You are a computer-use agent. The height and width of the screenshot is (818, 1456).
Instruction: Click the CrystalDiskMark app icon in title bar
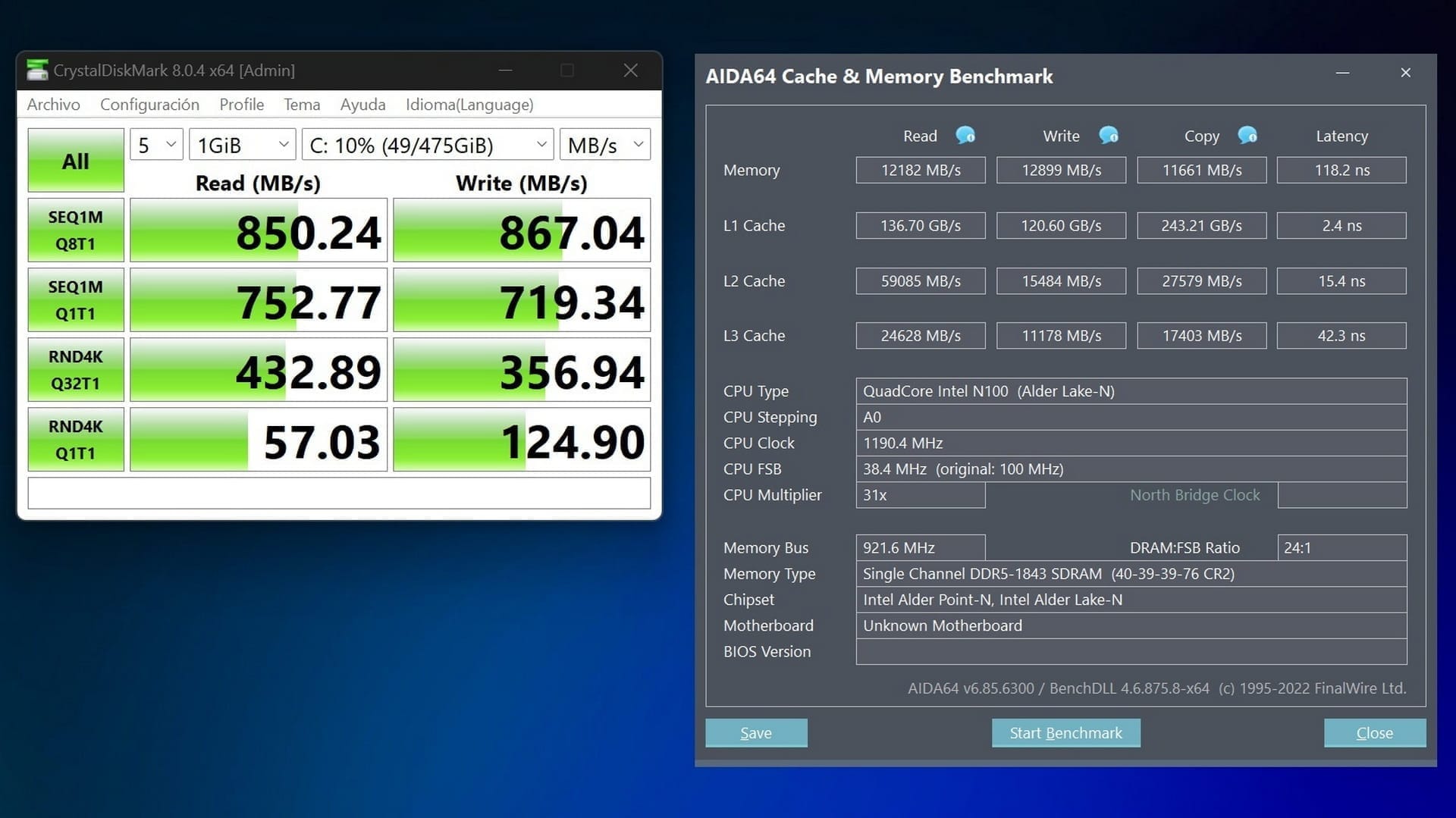tap(36, 71)
